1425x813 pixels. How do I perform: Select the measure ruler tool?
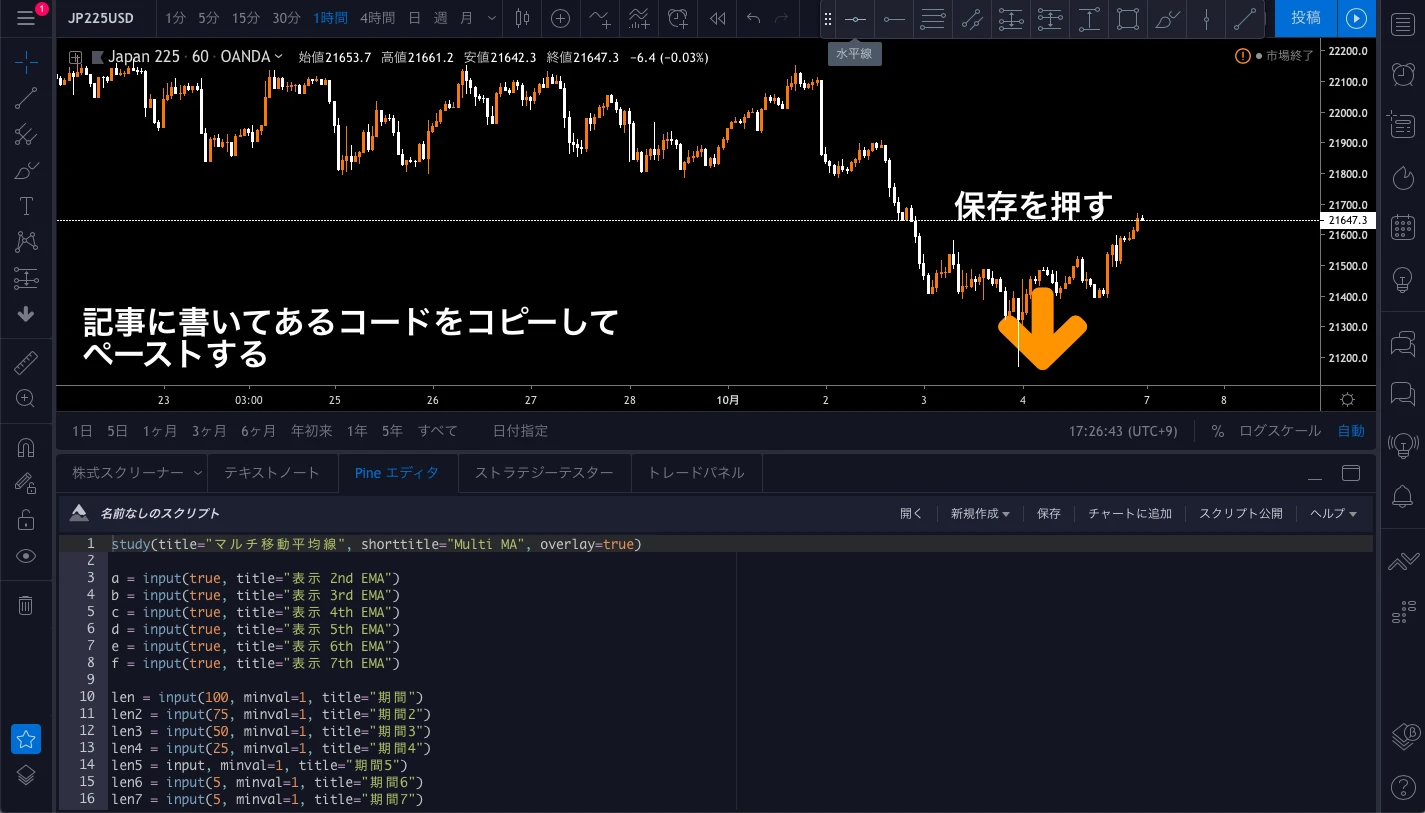[27, 362]
